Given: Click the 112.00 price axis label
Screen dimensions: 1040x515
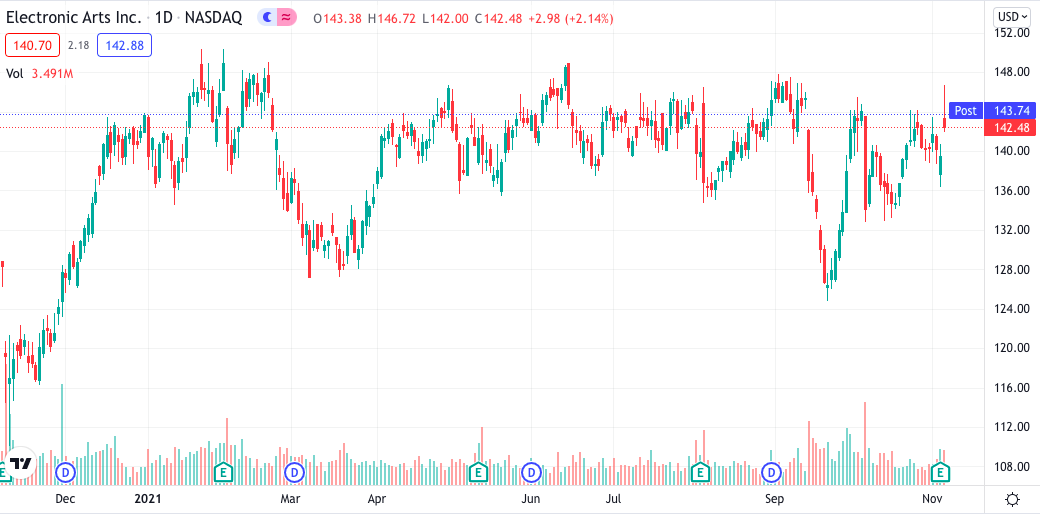Looking at the screenshot, I should click(1013, 427).
